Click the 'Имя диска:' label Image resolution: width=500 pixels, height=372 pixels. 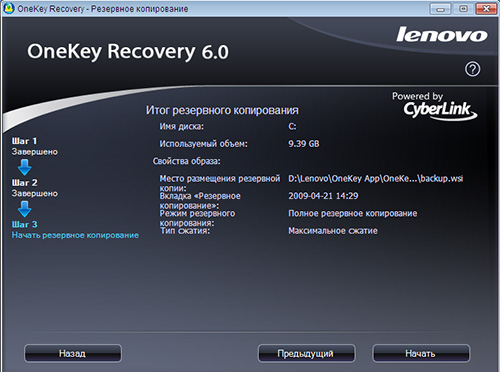181,127
